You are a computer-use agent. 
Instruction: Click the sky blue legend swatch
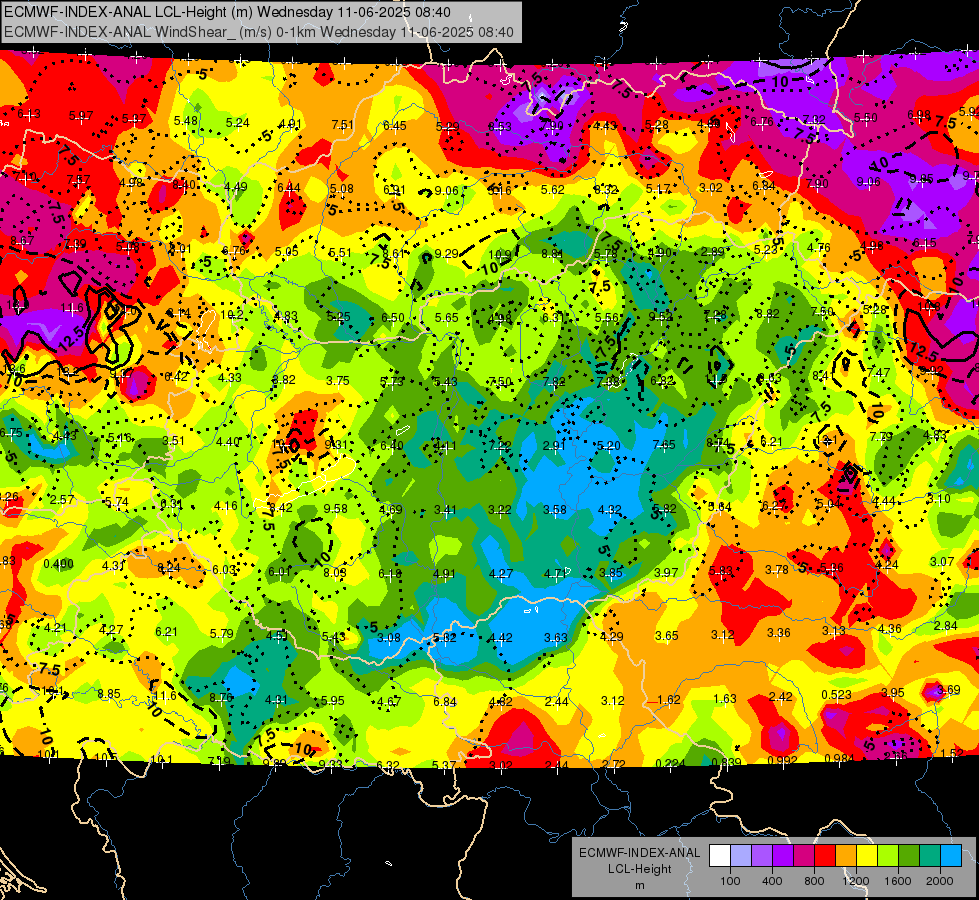[950, 855]
